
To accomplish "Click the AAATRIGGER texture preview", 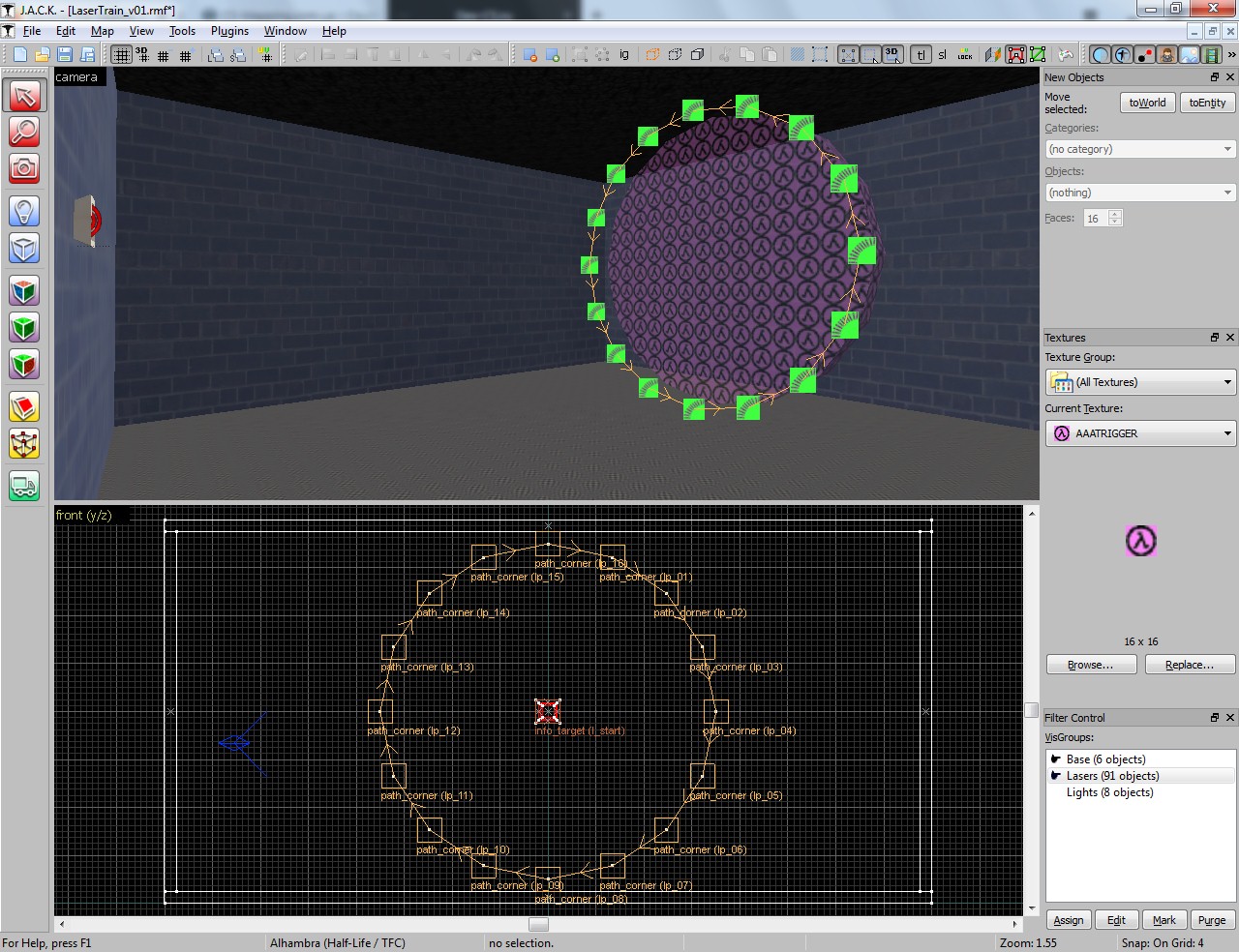I will click(1141, 541).
